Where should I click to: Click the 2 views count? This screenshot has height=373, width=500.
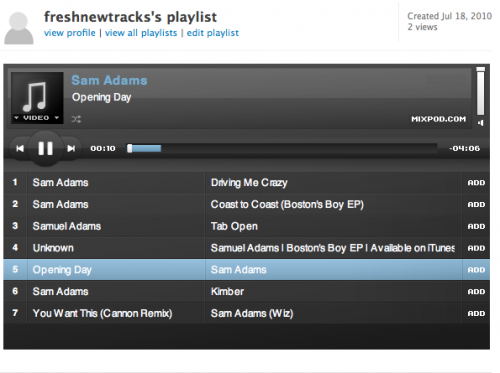tap(422, 27)
